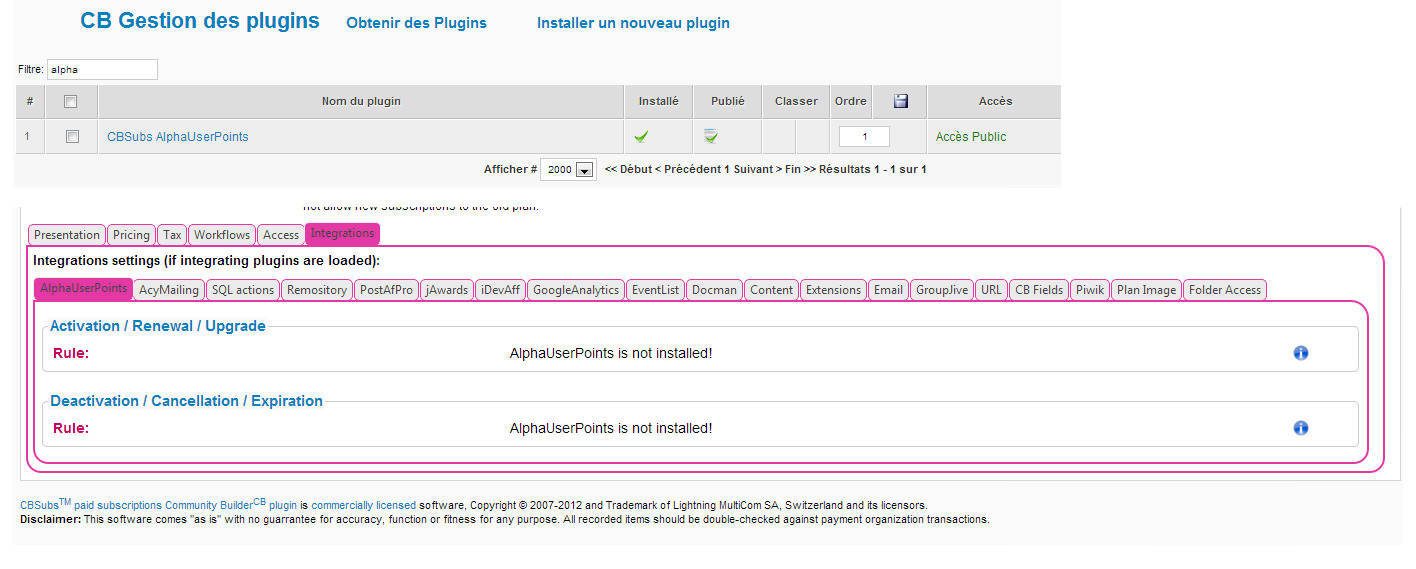Image resolution: width=1416 pixels, height=569 pixels.
Task: Switch to the GoogleAnalytics sub-tab
Action: coord(576,290)
